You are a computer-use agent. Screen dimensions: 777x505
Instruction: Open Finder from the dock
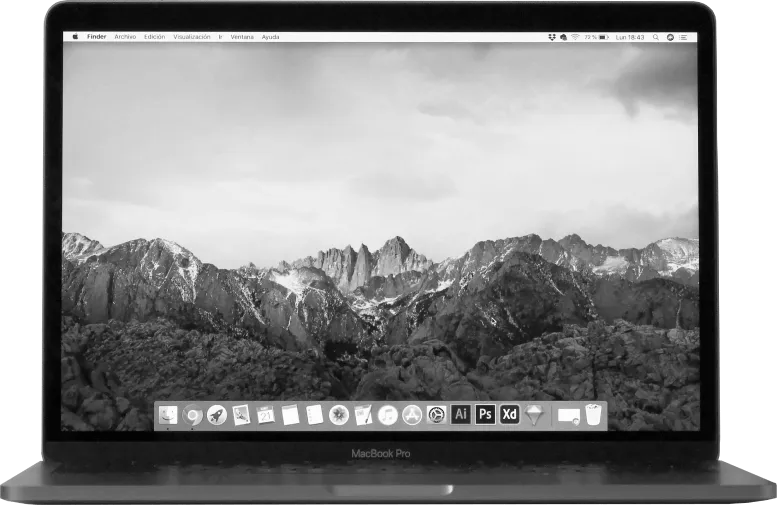[168, 414]
